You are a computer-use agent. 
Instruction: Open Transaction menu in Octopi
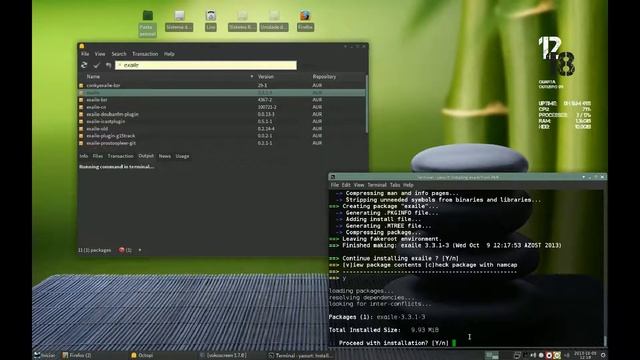coord(145,54)
